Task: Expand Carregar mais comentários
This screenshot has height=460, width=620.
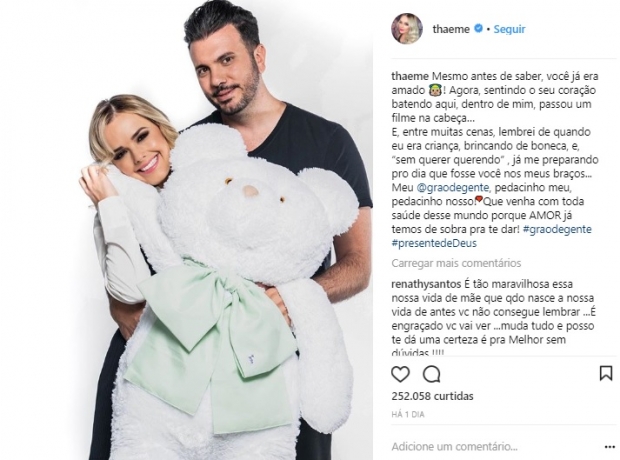Action: pos(456,263)
